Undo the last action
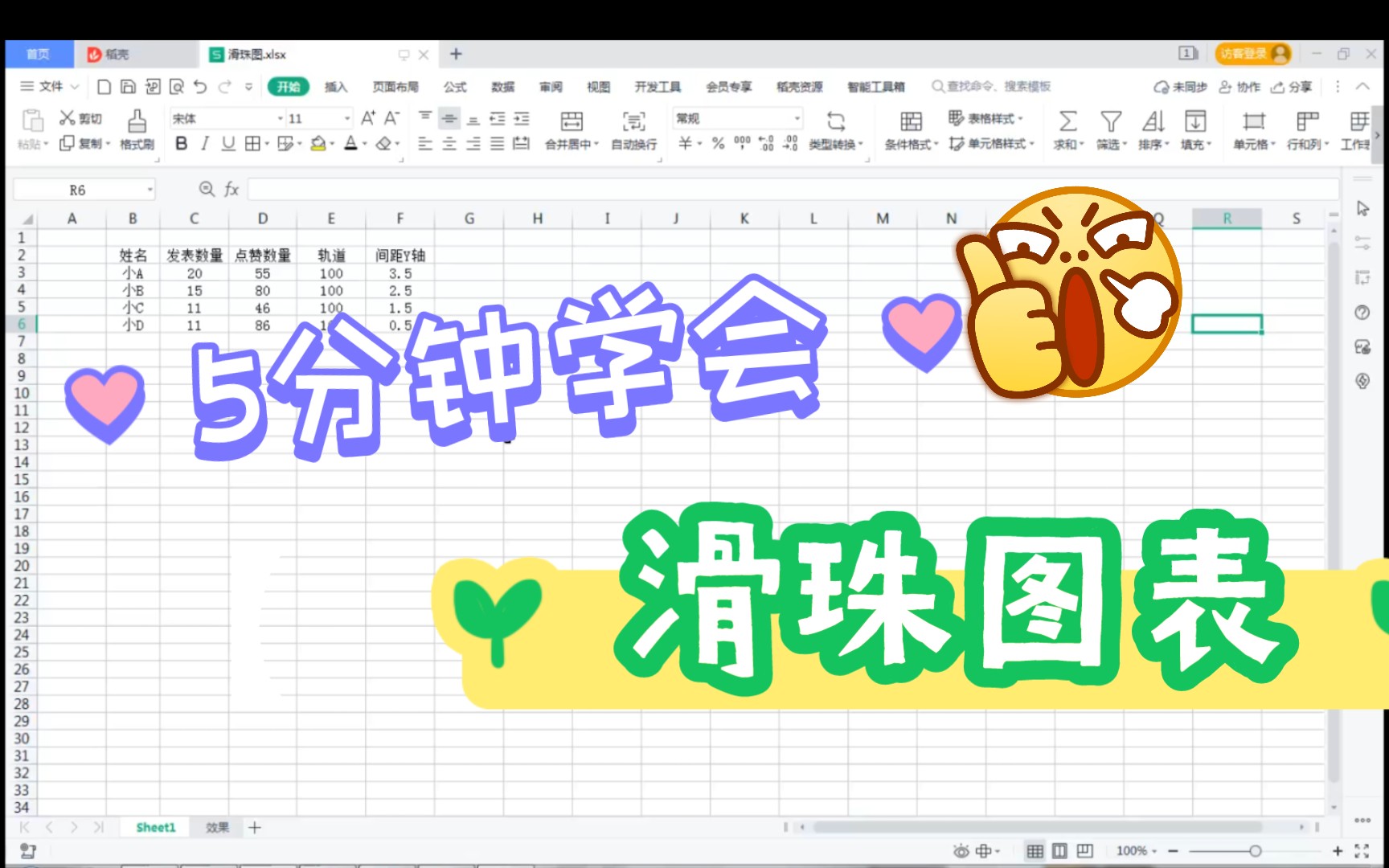 200,87
